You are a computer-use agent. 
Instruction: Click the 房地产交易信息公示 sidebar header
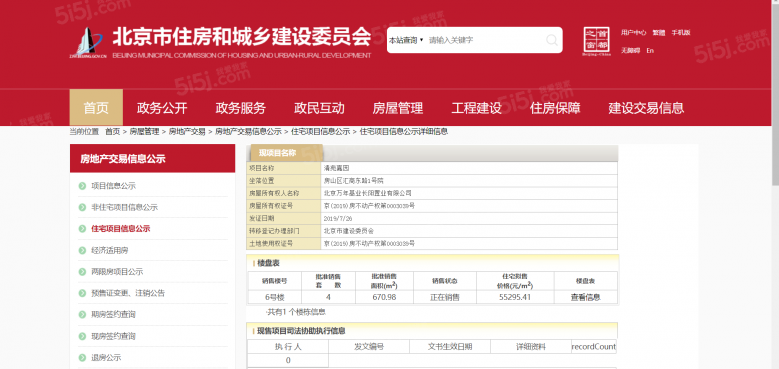coord(153,158)
